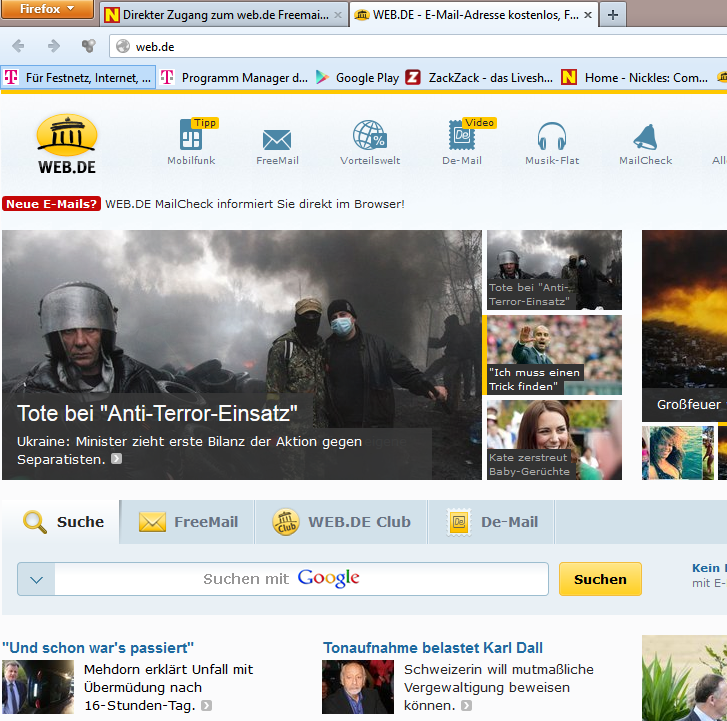Open the Und schon war's passiert headline

click(98, 647)
